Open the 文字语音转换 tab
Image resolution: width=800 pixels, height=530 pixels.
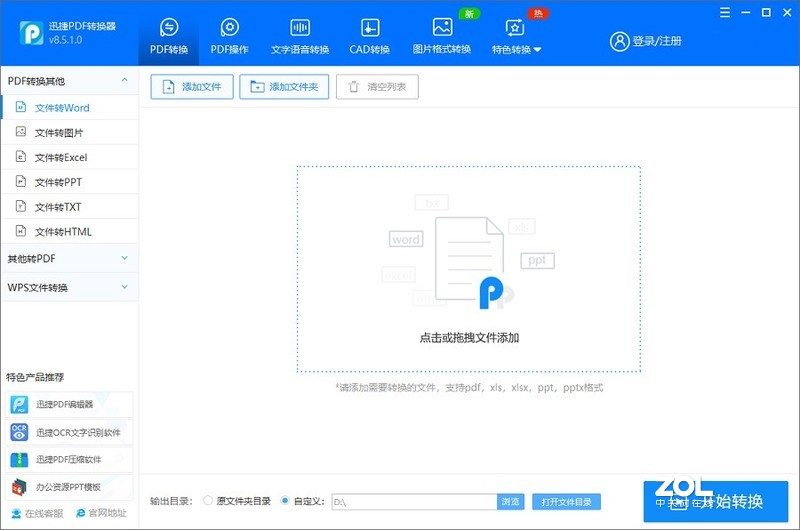[300, 36]
